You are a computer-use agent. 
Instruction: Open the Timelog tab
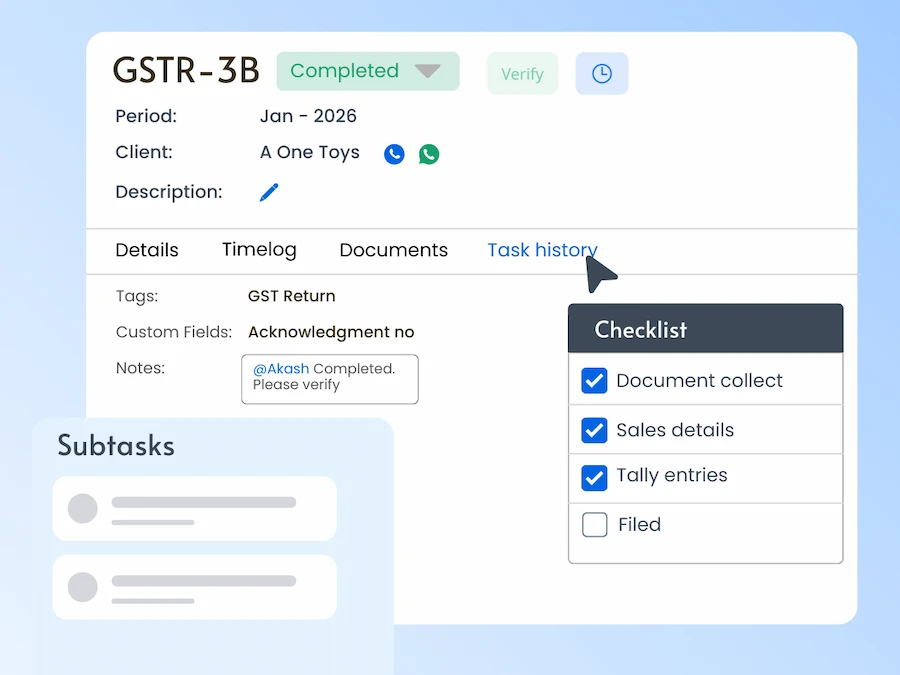259,250
